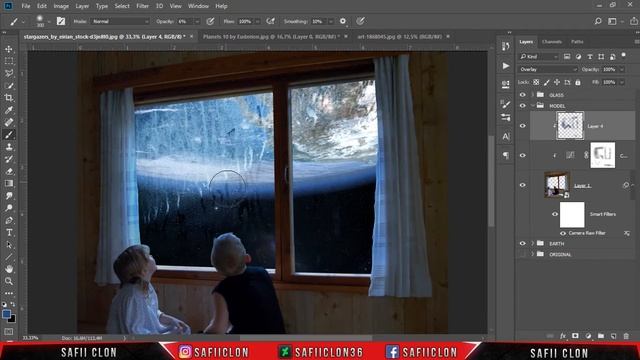Open the Brush Settings panel icon in options bar
640x360 pixels.
(61, 21)
